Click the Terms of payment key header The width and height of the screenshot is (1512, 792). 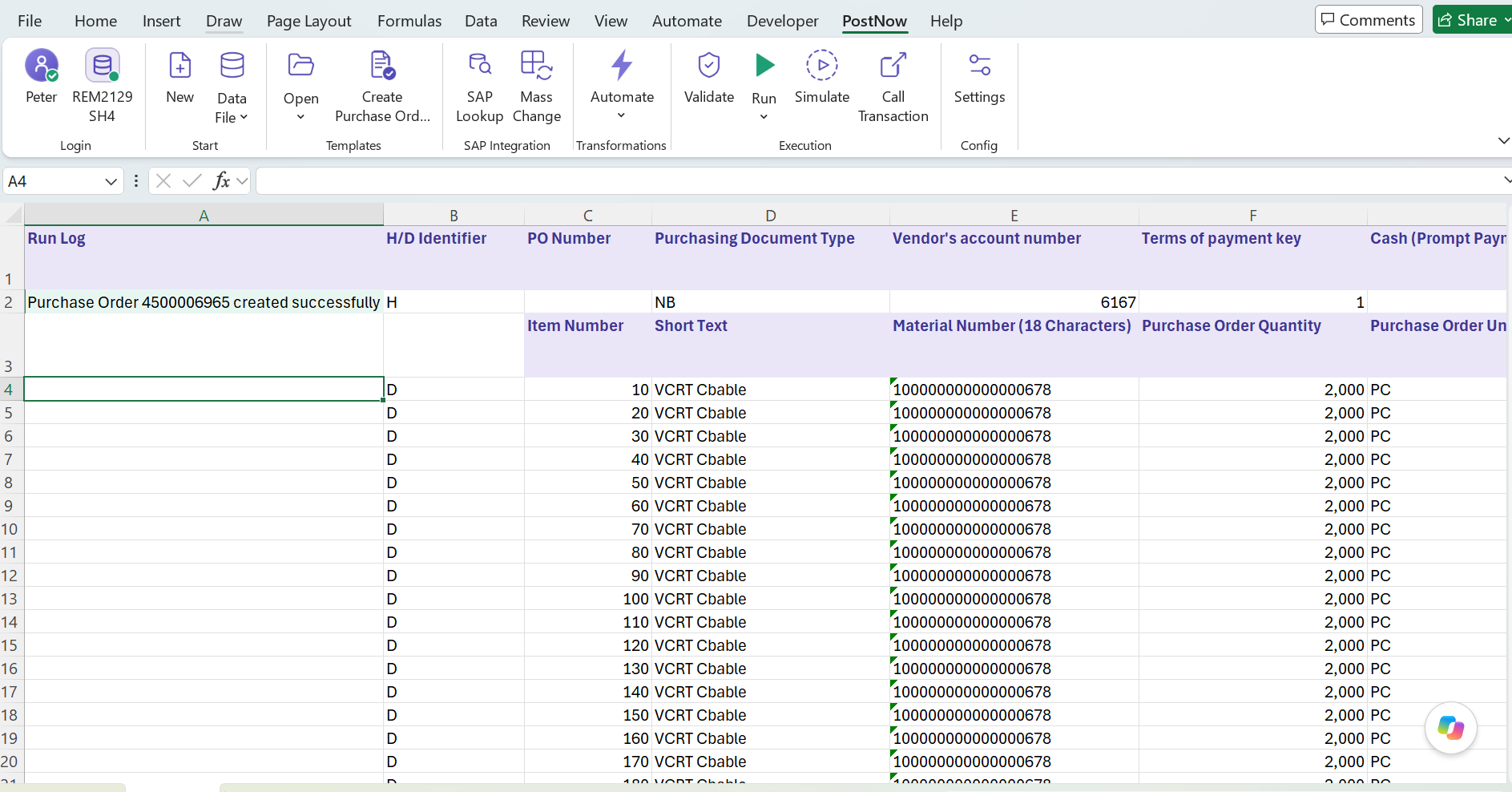[1253, 257]
